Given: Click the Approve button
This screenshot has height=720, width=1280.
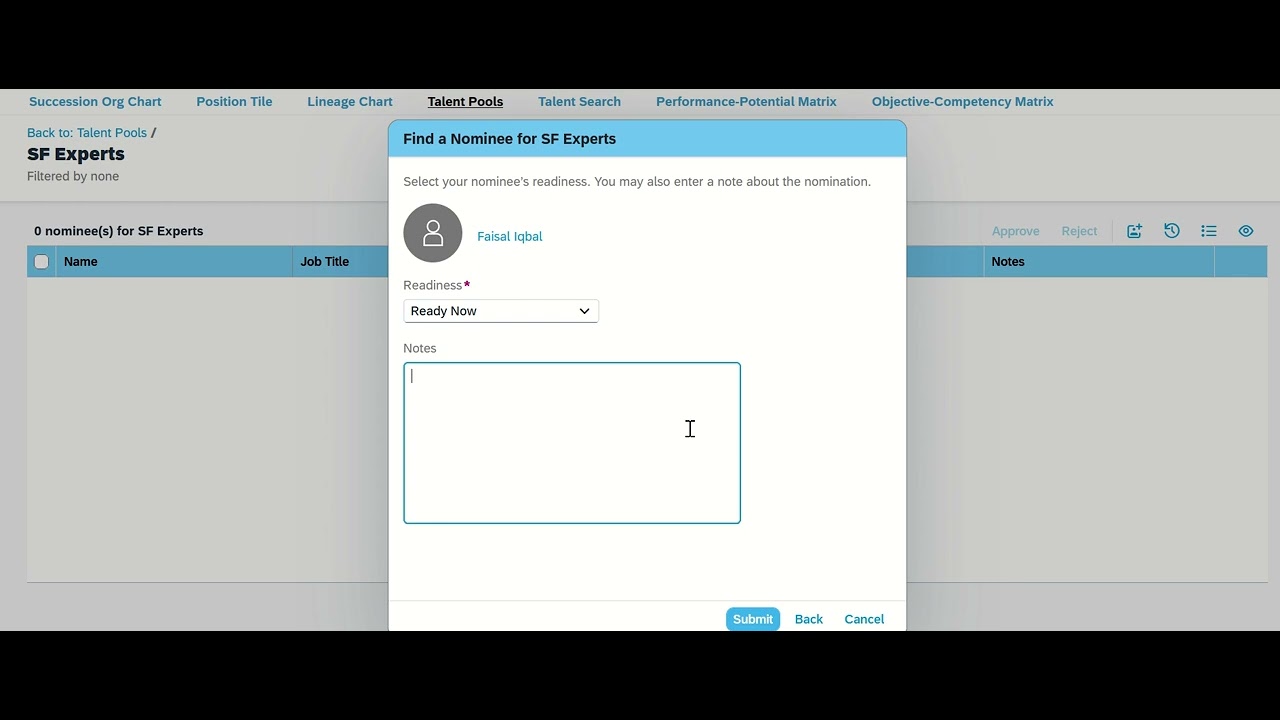Looking at the screenshot, I should pyautogui.click(x=1016, y=231).
